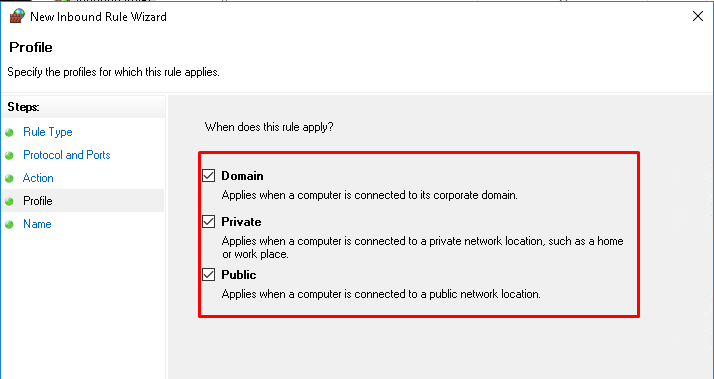This screenshot has width=714, height=379.
Task: Jump to the Action step
Action: (x=38, y=178)
